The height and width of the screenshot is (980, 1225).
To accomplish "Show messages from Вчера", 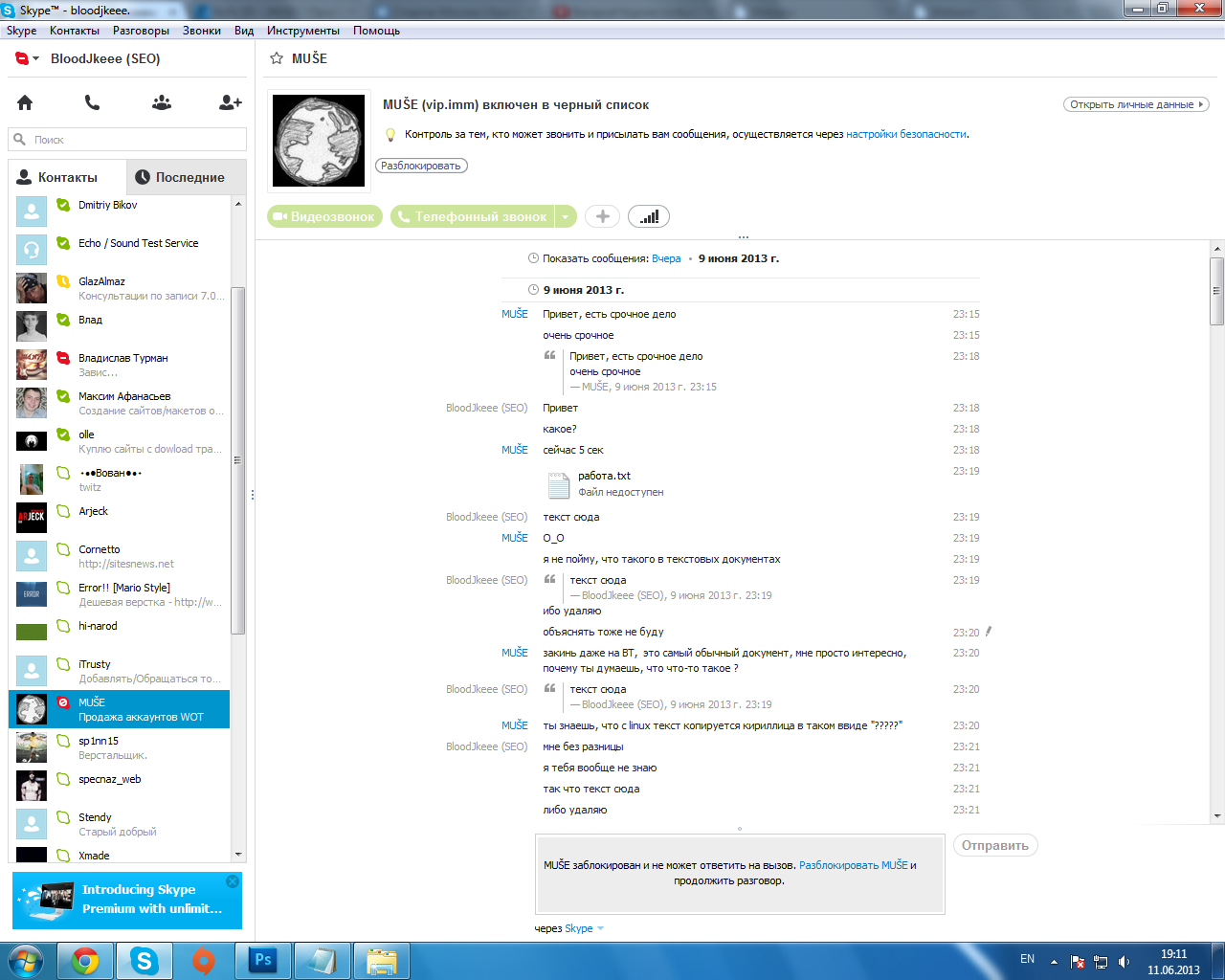I will [x=666, y=258].
